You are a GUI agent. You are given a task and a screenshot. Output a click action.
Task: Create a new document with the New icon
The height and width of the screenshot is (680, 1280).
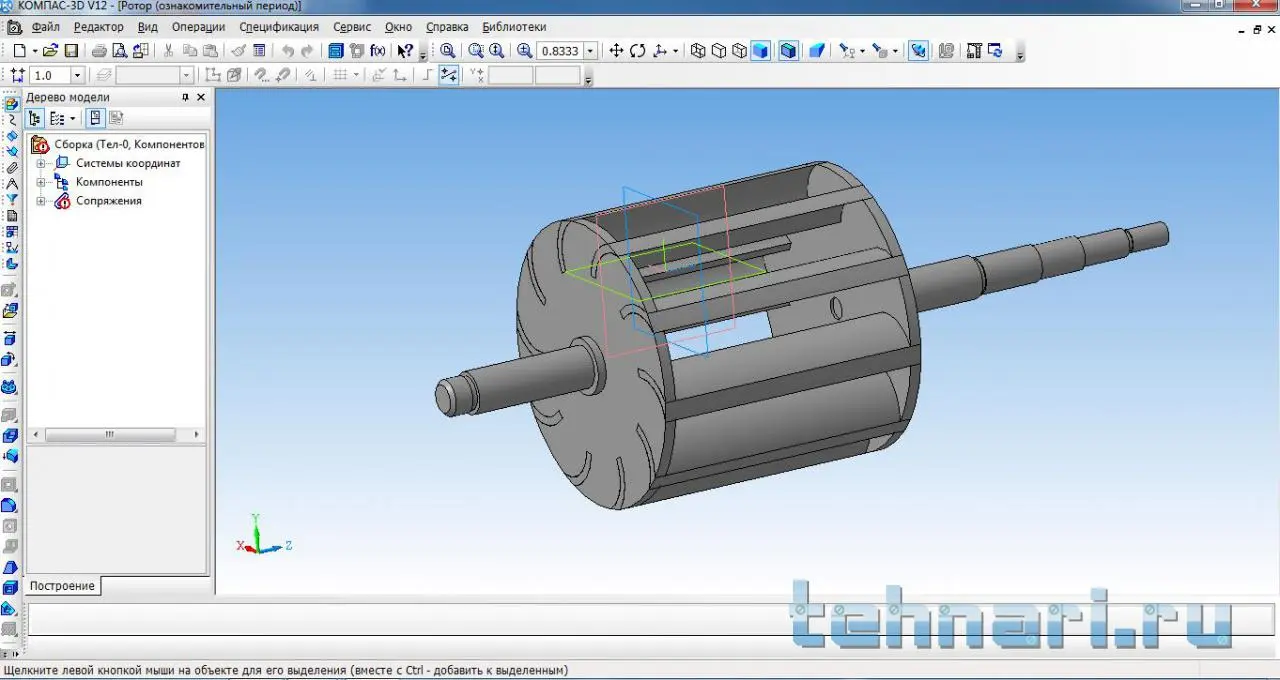pos(19,50)
